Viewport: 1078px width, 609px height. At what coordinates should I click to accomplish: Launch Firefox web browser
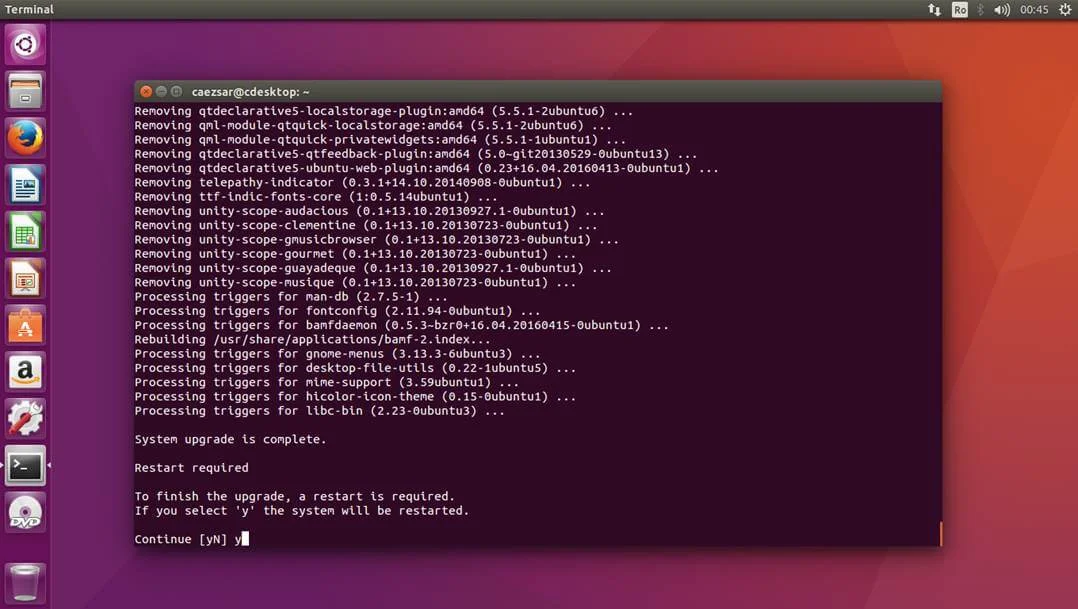(25, 138)
